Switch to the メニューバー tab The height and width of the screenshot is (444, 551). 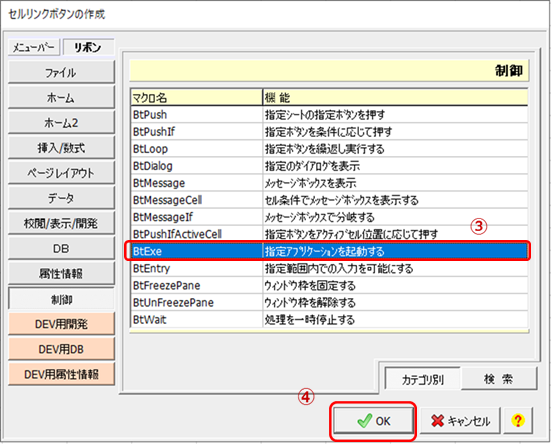[34, 47]
